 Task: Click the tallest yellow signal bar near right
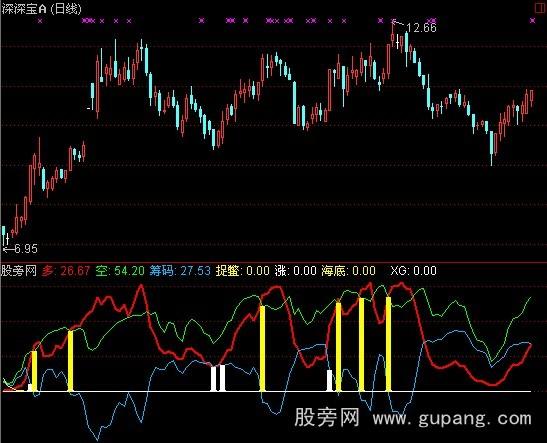coord(388,344)
